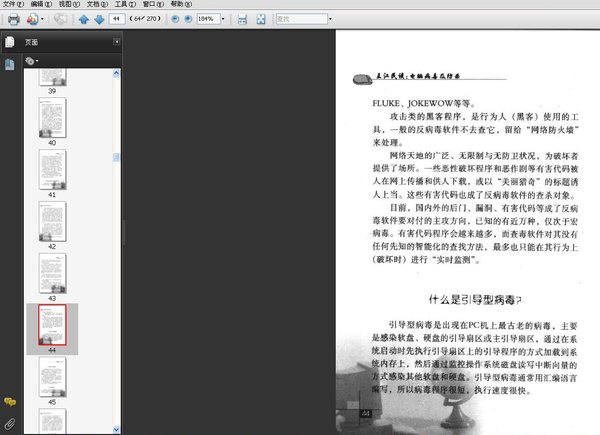
Task: Select page 40 thumbnail
Action: pos(52,117)
